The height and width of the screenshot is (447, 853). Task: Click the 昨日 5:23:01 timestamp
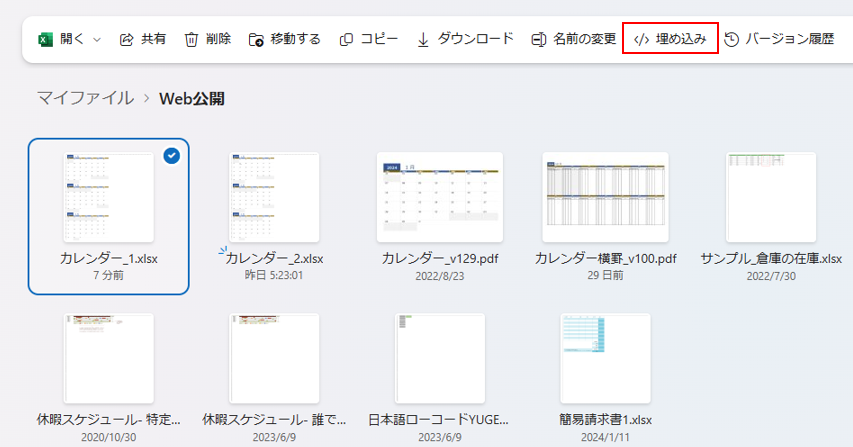[274, 276]
